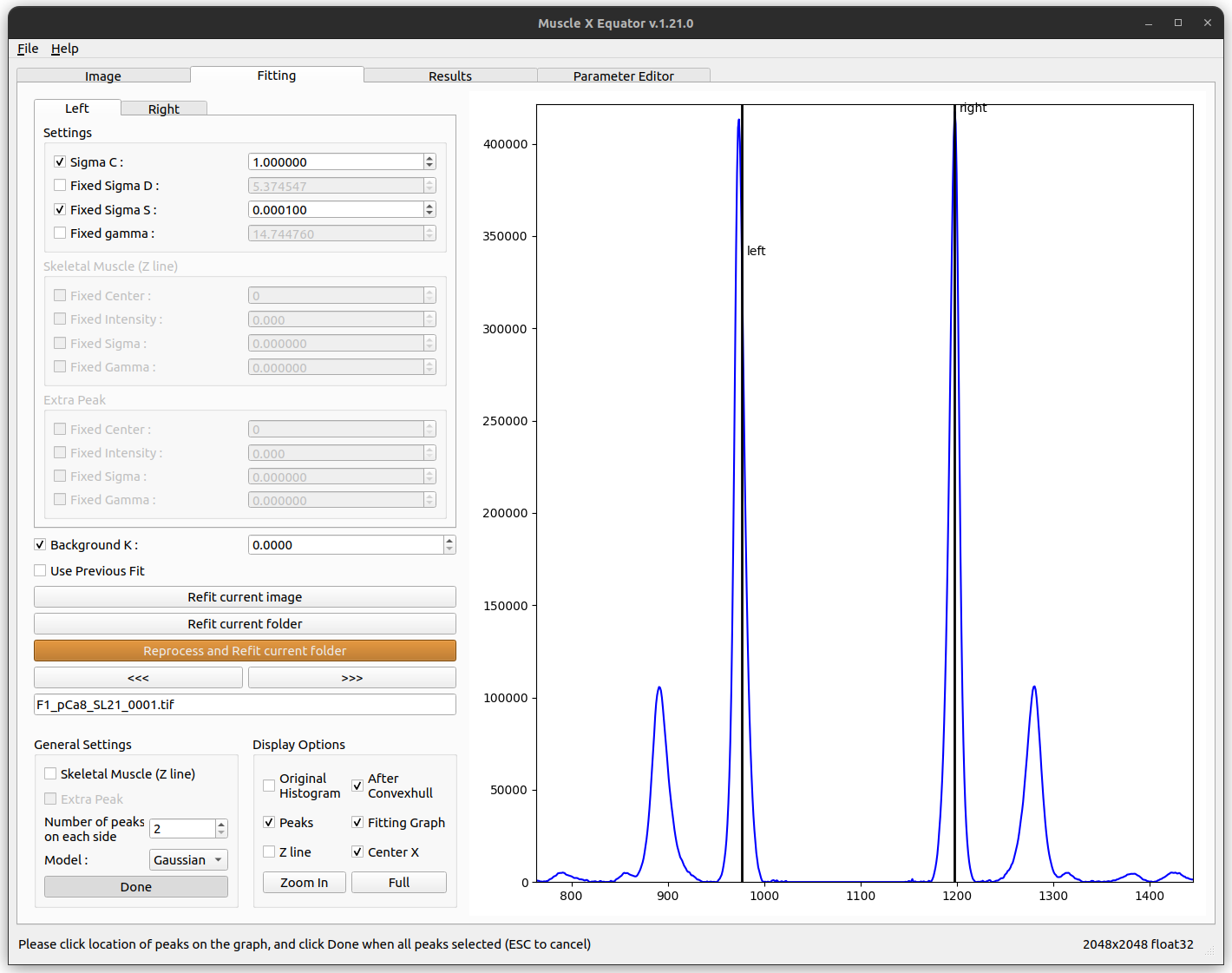Viewport: 1232px width, 973px height.
Task: Enable the Use Previous Fit checkbox
Action: coord(40,570)
